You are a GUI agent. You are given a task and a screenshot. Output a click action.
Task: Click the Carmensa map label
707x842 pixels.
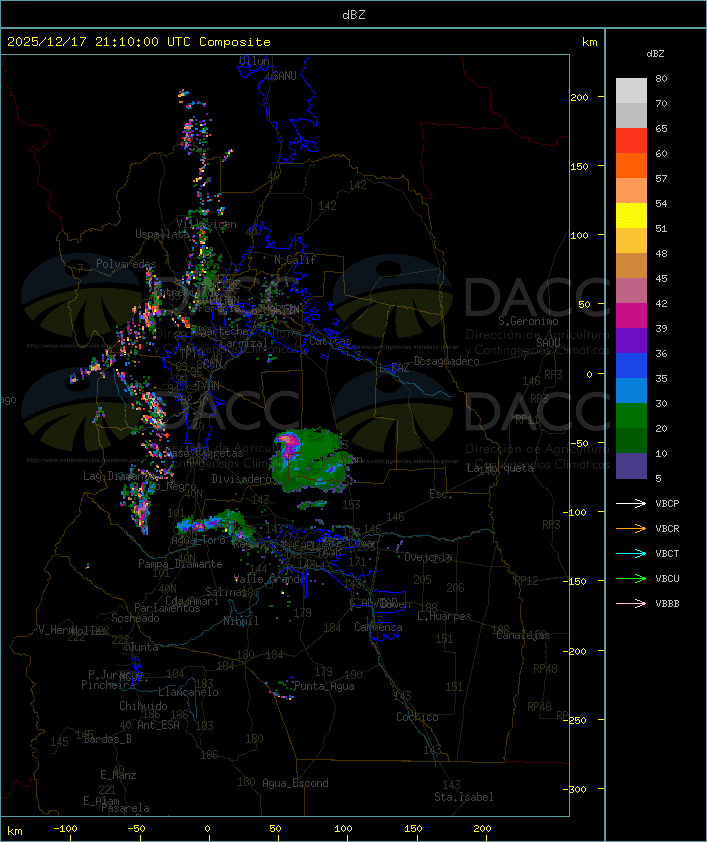pyautogui.click(x=378, y=627)
